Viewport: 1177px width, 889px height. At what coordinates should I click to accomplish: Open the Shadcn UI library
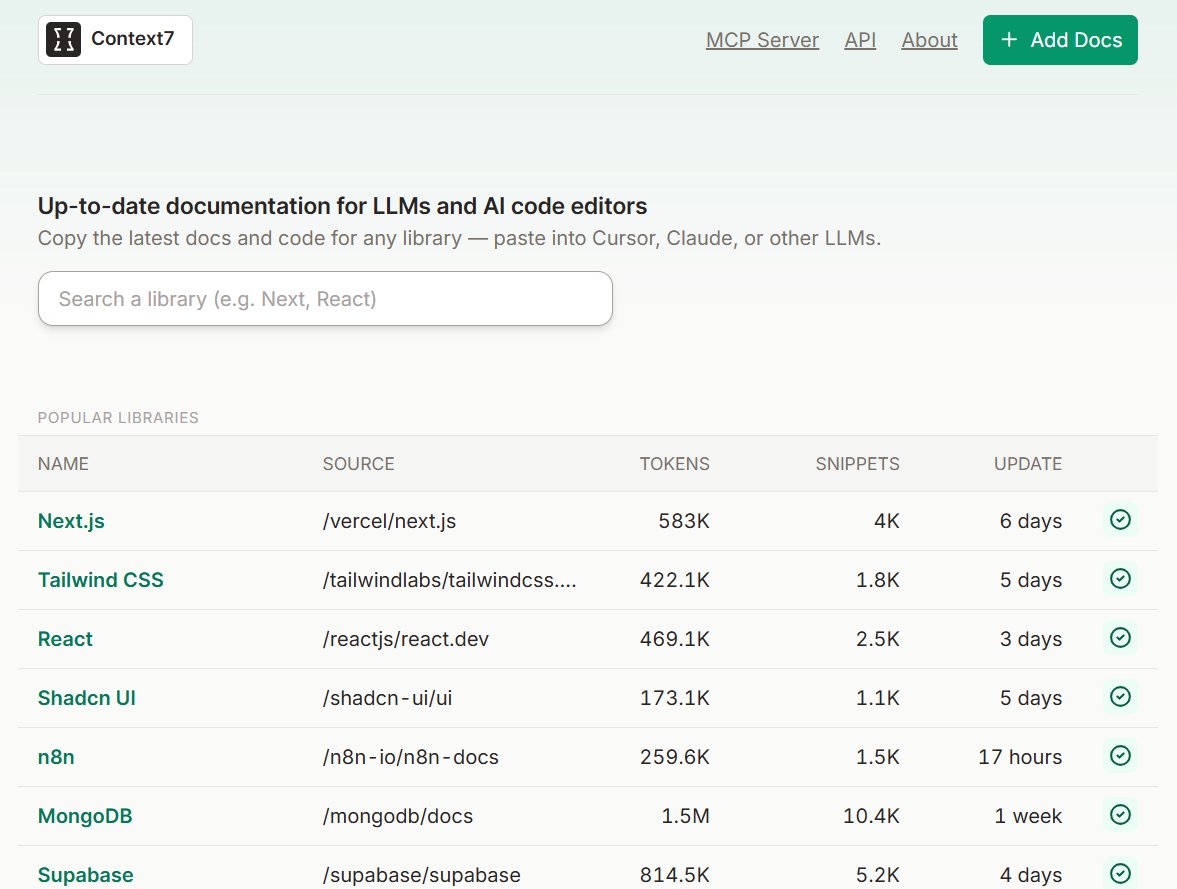click(87, 698)
